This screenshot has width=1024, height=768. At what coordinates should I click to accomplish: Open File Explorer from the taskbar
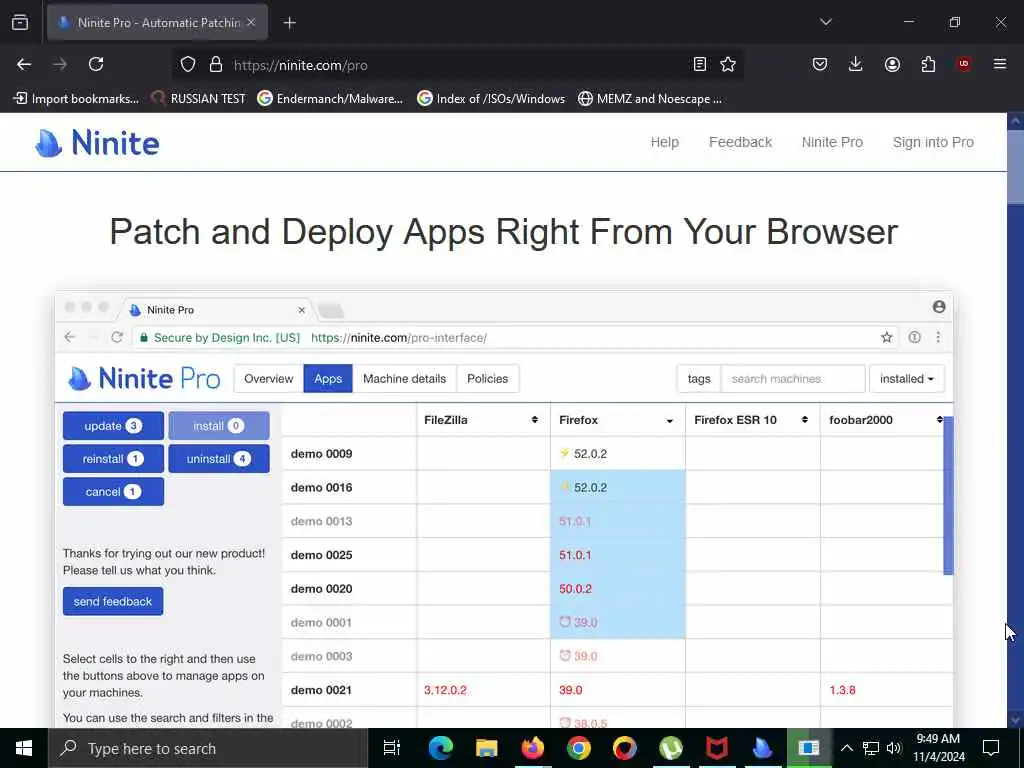coord(487,748)
